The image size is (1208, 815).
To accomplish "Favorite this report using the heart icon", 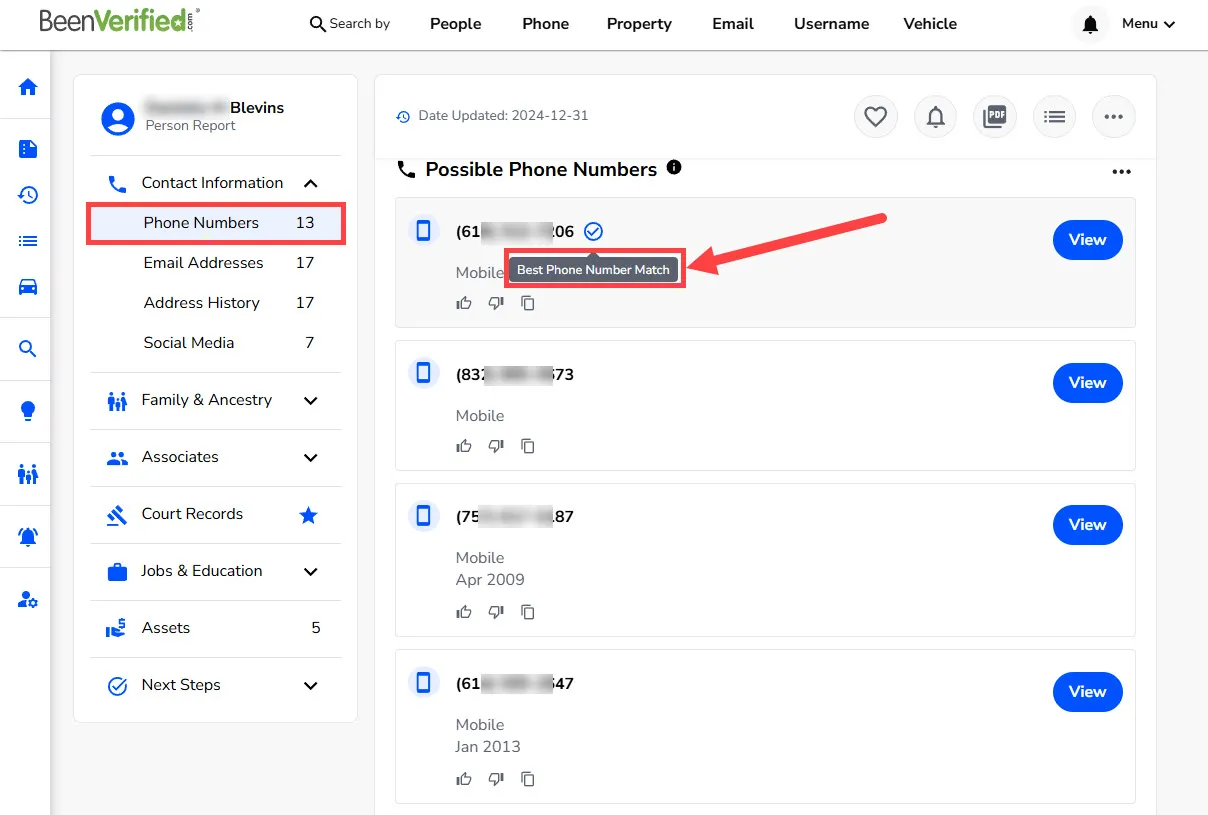I will point(875,116).
